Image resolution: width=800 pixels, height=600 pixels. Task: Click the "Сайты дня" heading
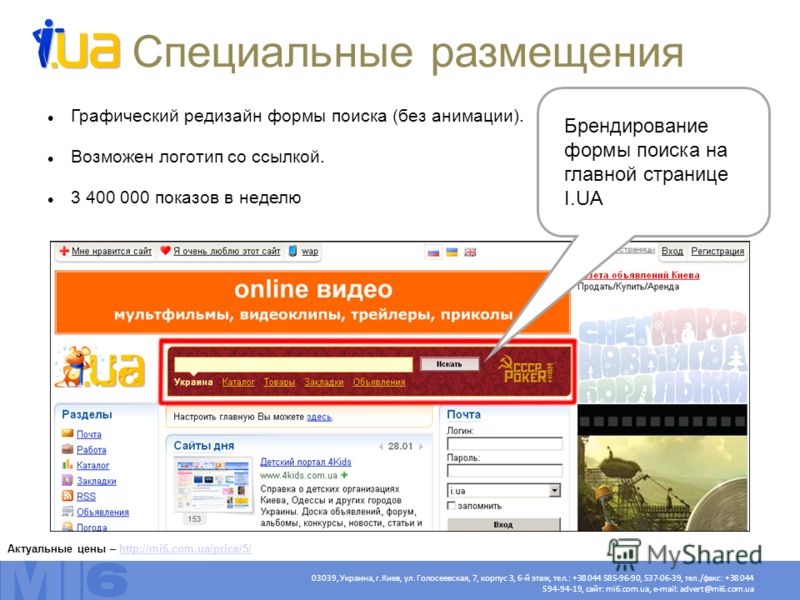204,445
